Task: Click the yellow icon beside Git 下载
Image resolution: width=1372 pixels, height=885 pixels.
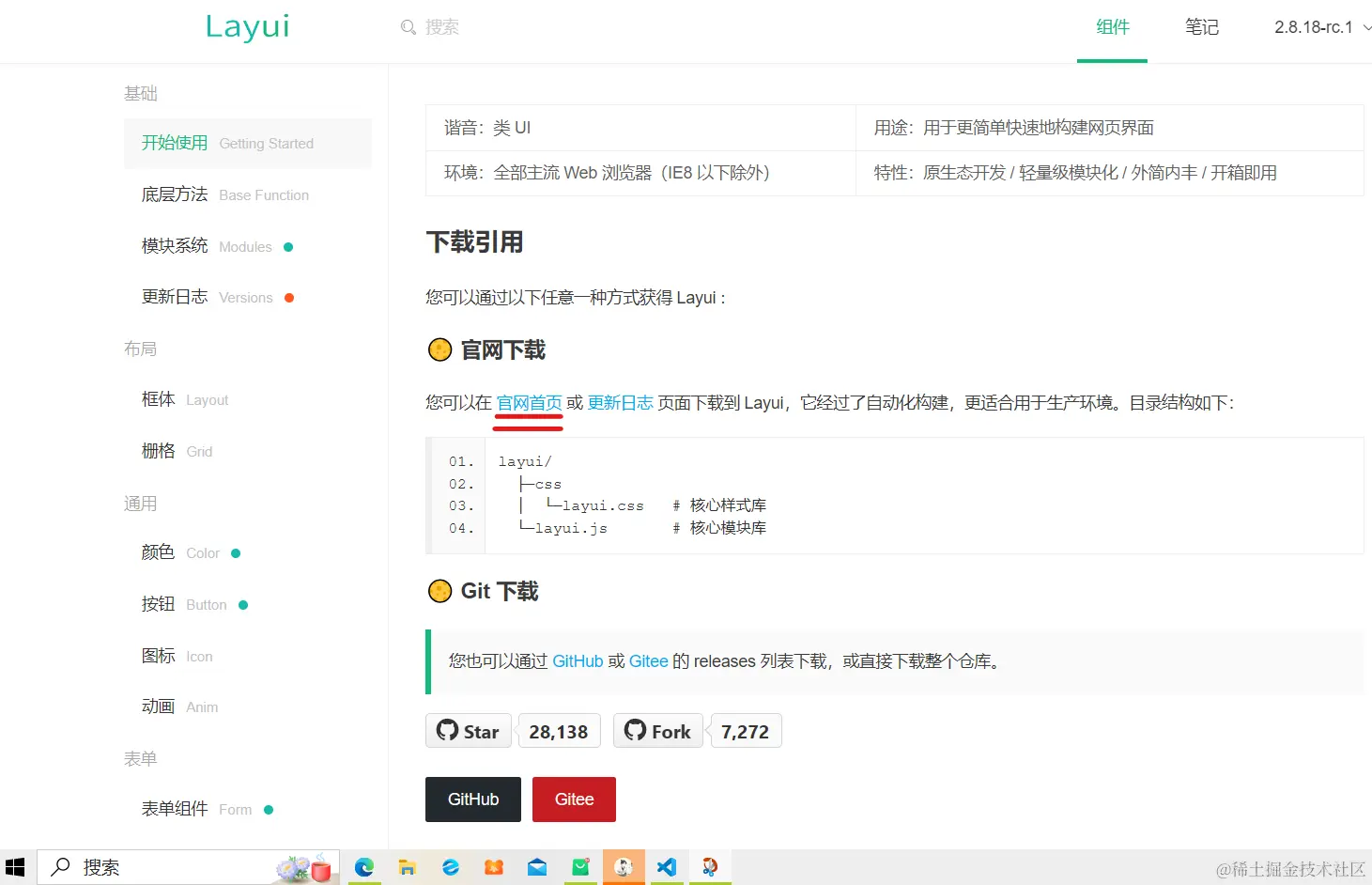Action: [x=439, y=591]
